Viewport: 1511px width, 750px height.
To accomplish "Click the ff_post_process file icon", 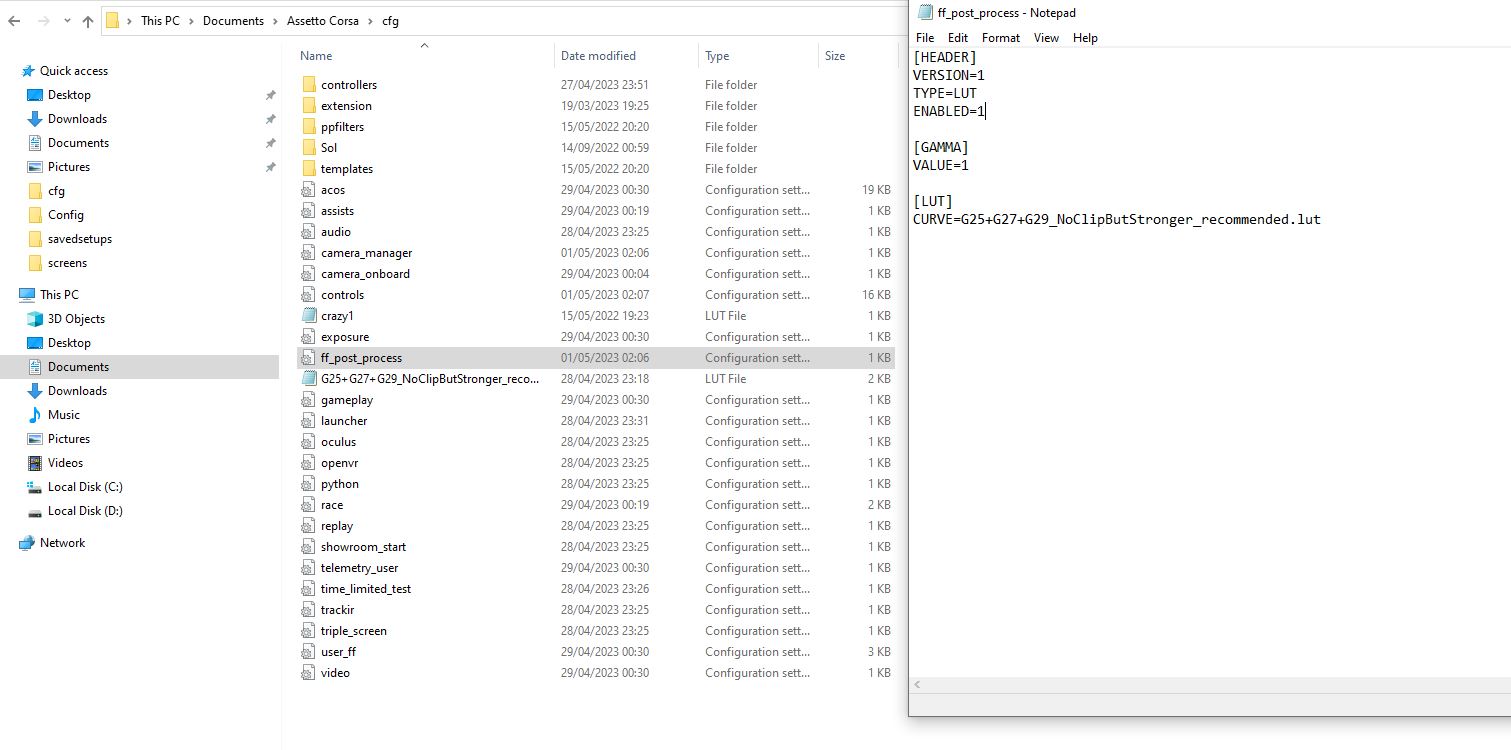I will tap(309, 358).
